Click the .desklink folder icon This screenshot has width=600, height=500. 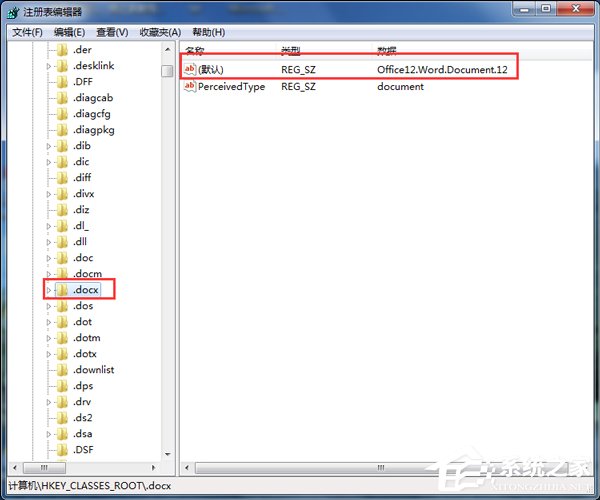[x=62, y=66]
